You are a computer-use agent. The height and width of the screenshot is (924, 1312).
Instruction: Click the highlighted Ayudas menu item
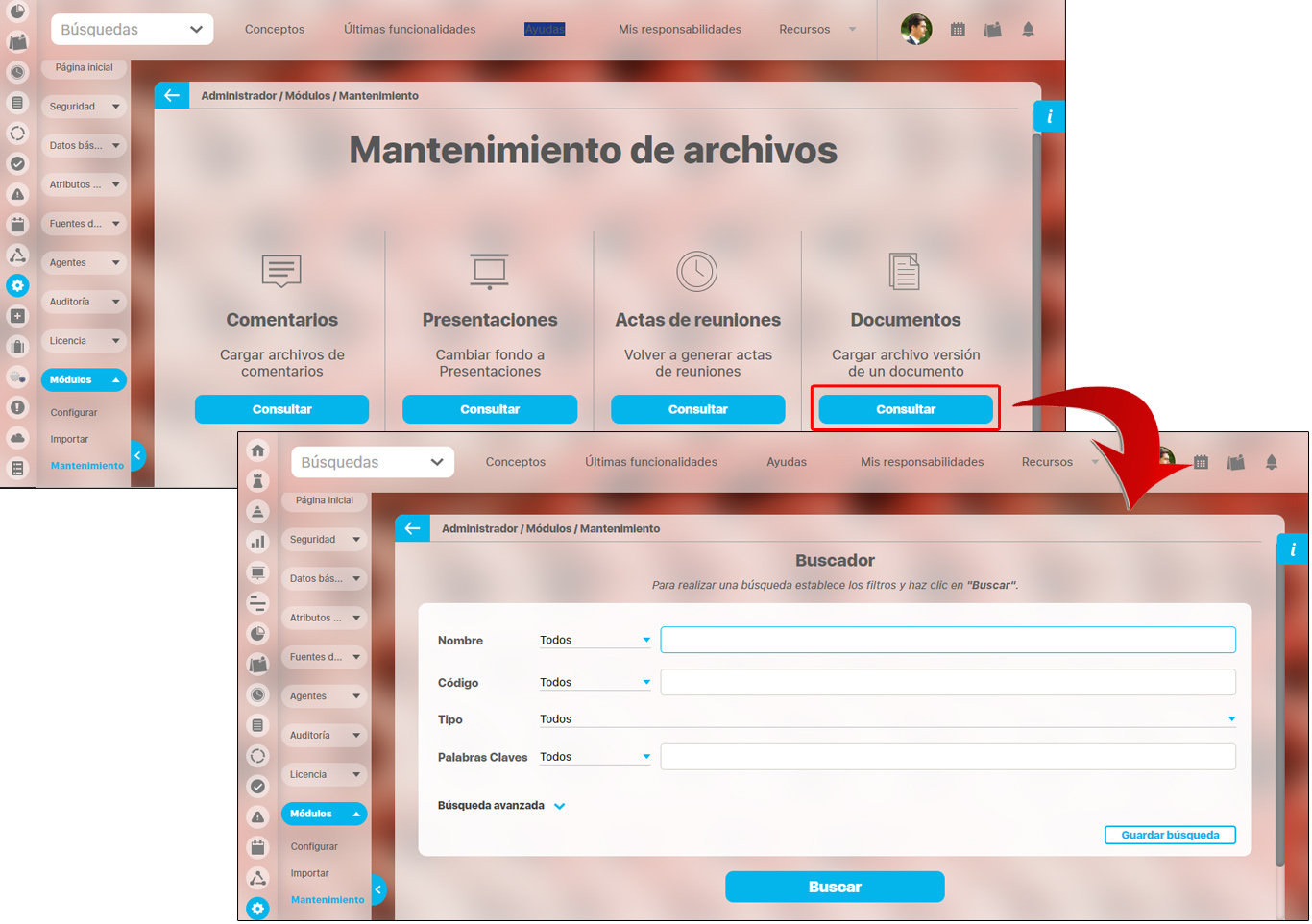point(545,30)
